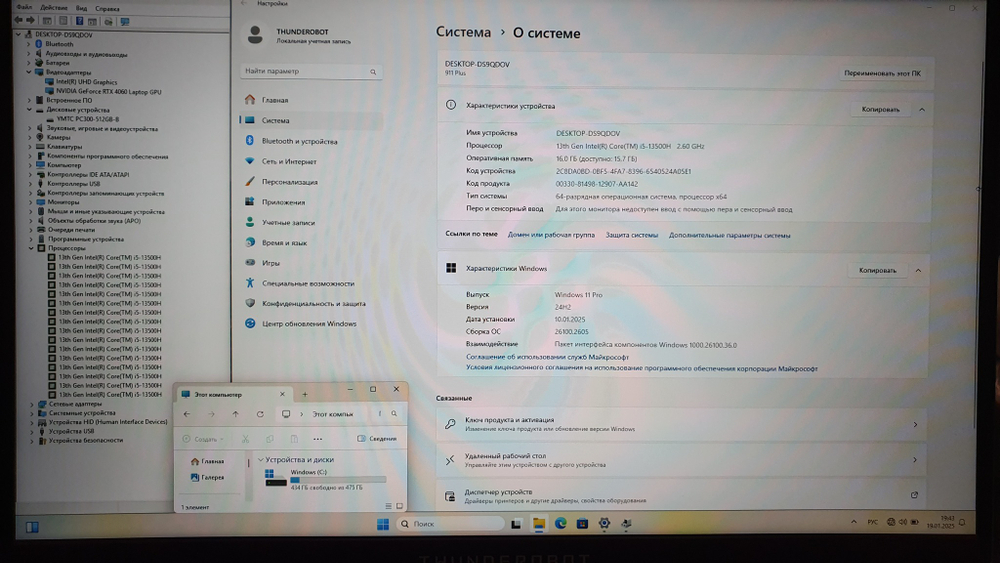Select NVIDIA GeForce RTX 4060 Laptop GPU device

click(108, 91)
